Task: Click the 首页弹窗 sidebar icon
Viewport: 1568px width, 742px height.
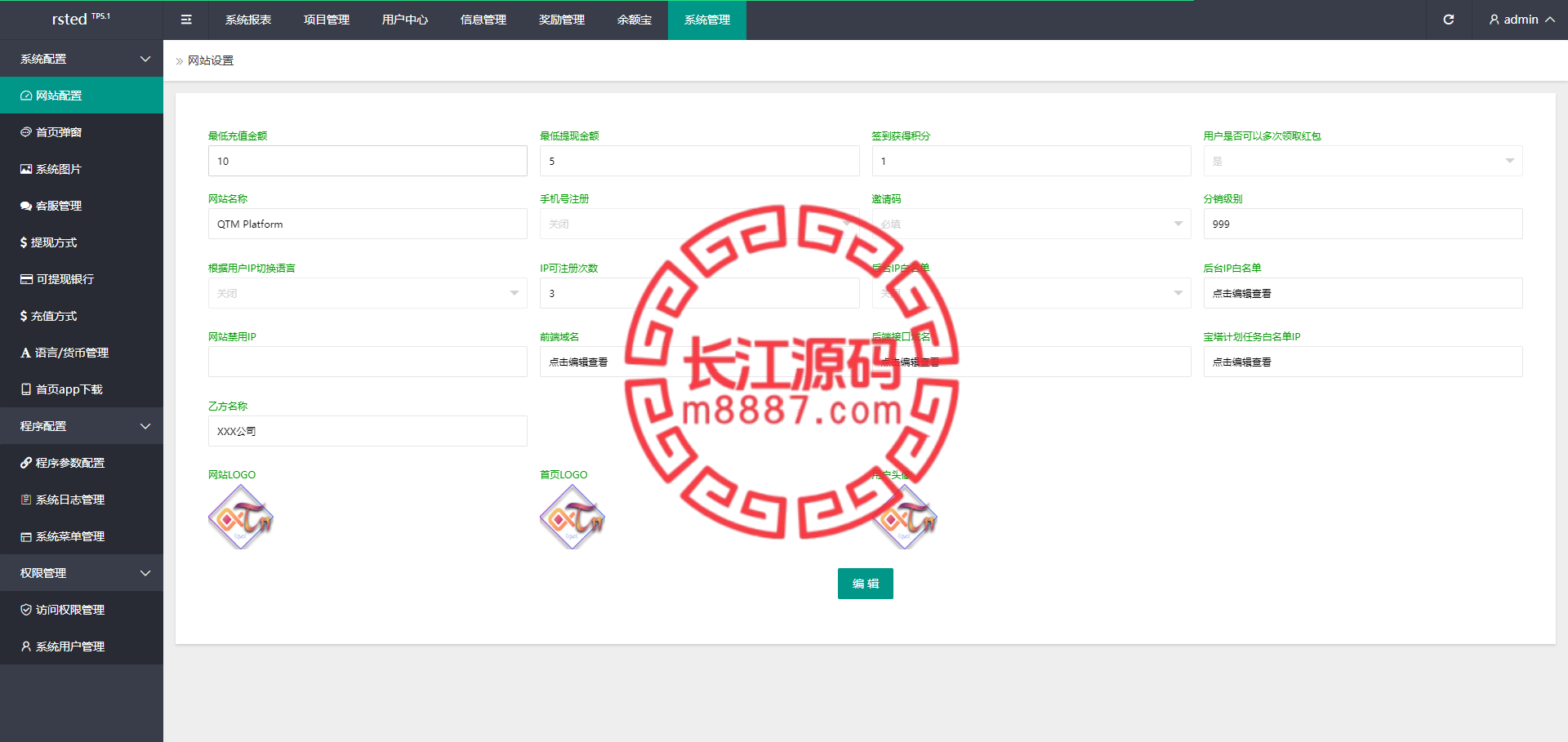Action: click(x=26, y=132)
